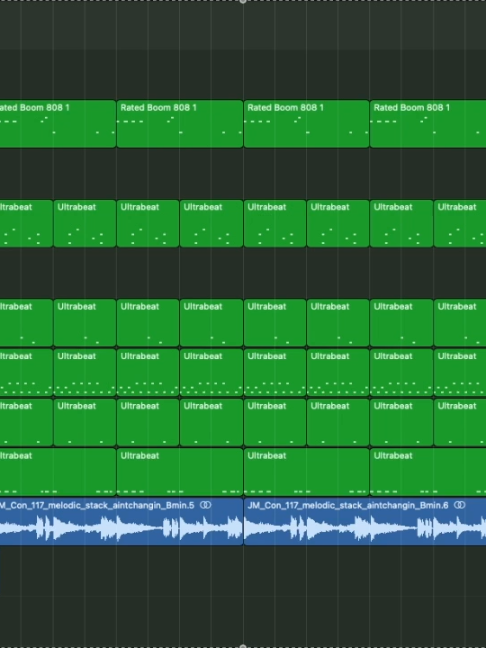Click the stereo icon on the Bmin.5 audio region
Viewport: 486px width, 648px height.
click(205, 505)
